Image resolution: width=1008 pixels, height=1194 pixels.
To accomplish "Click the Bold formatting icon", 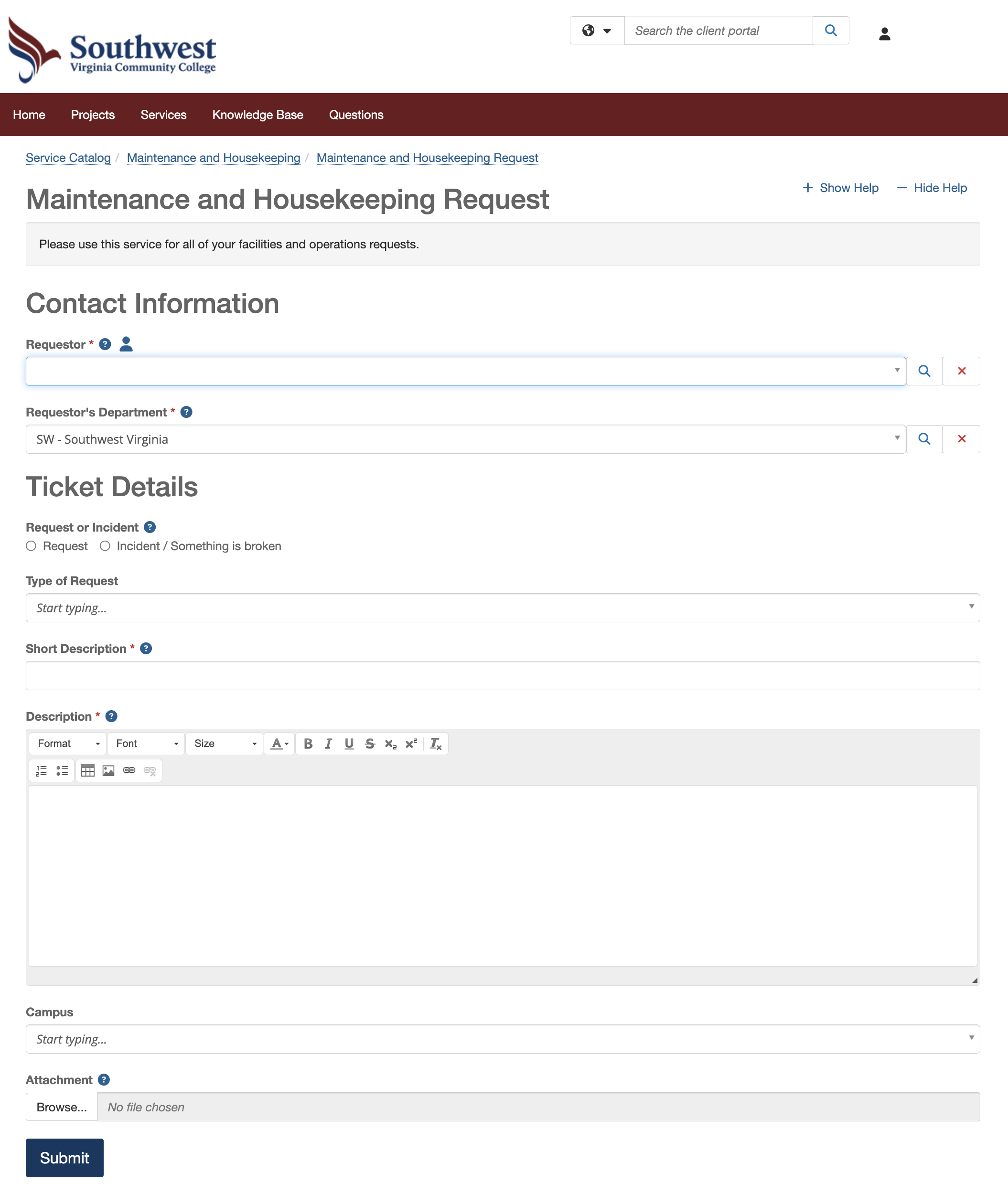I will (308, 743).
